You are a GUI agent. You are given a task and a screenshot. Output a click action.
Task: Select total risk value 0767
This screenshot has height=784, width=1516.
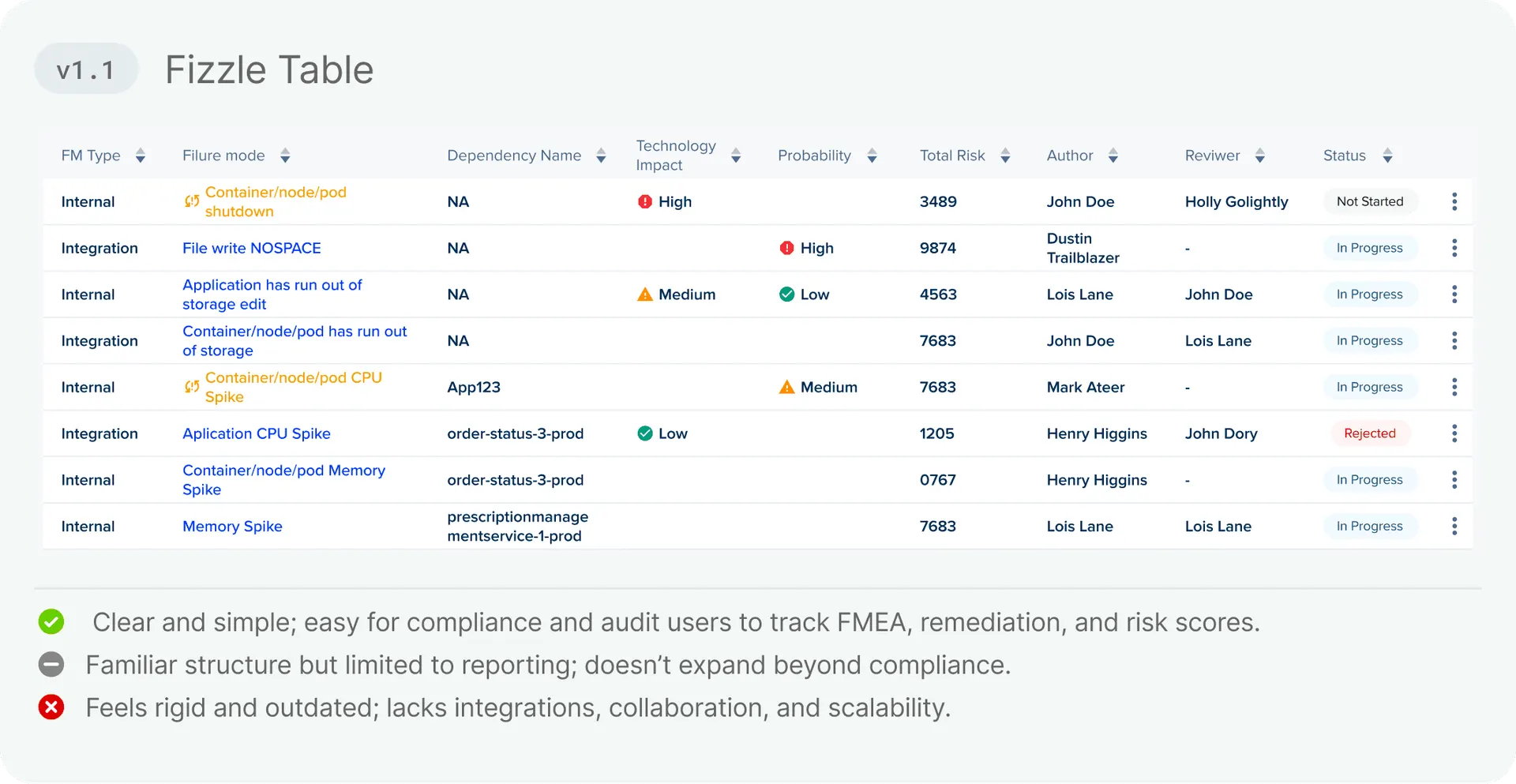point(937,480)
